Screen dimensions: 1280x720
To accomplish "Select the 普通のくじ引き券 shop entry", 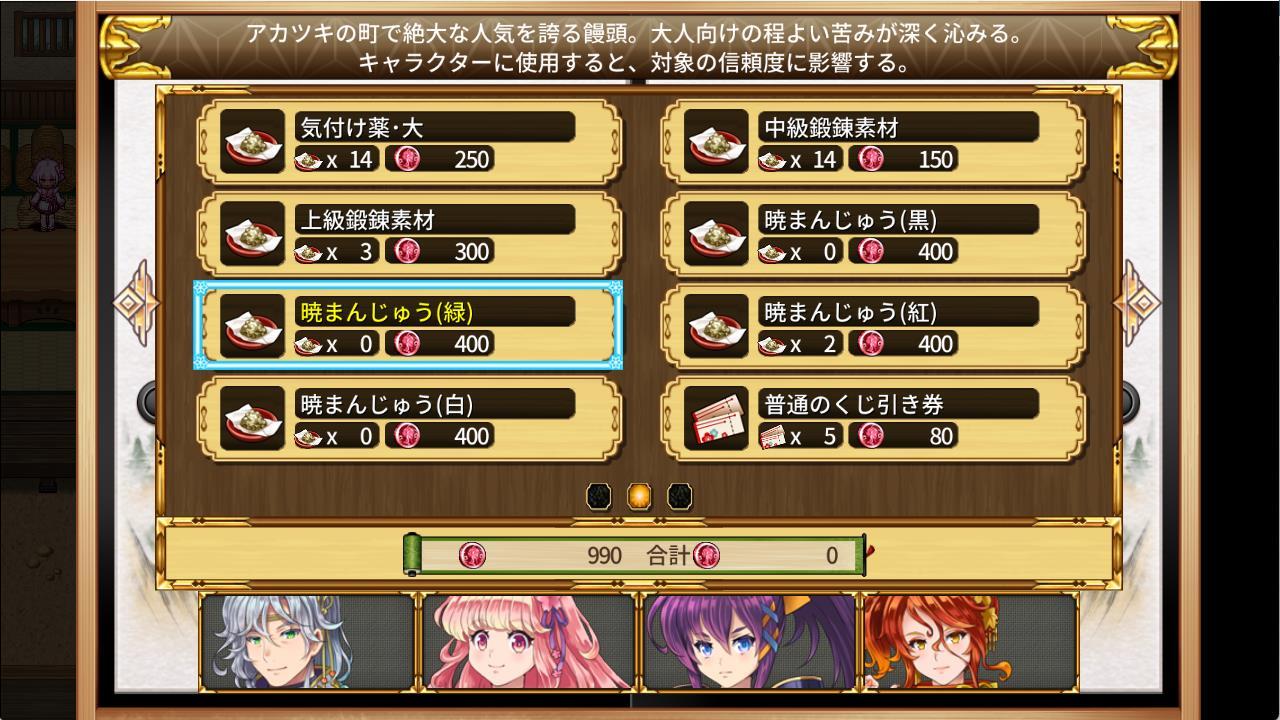I will (x=874, y=417).
